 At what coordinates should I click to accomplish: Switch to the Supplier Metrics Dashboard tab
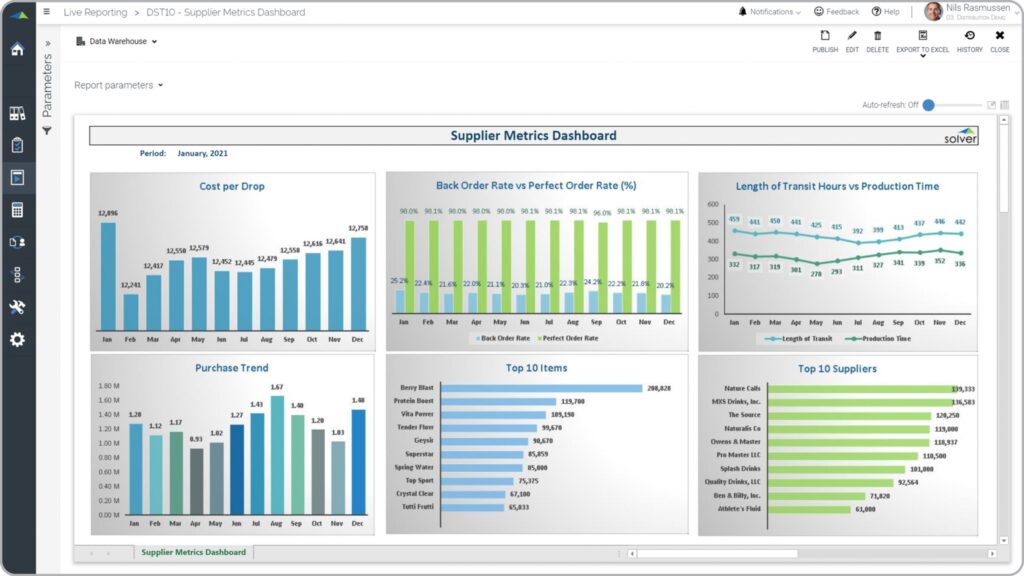[194, 551]
